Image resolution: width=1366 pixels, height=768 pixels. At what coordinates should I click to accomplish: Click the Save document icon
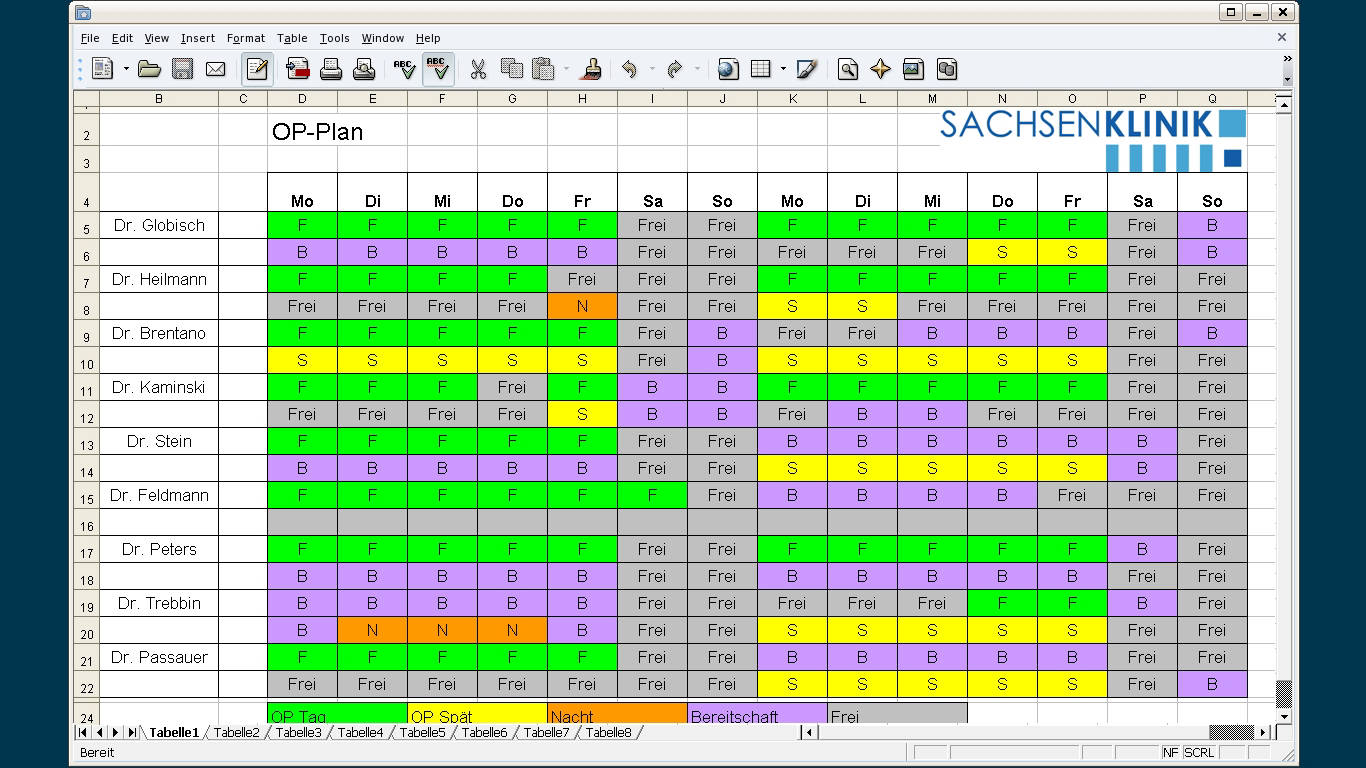182,69
